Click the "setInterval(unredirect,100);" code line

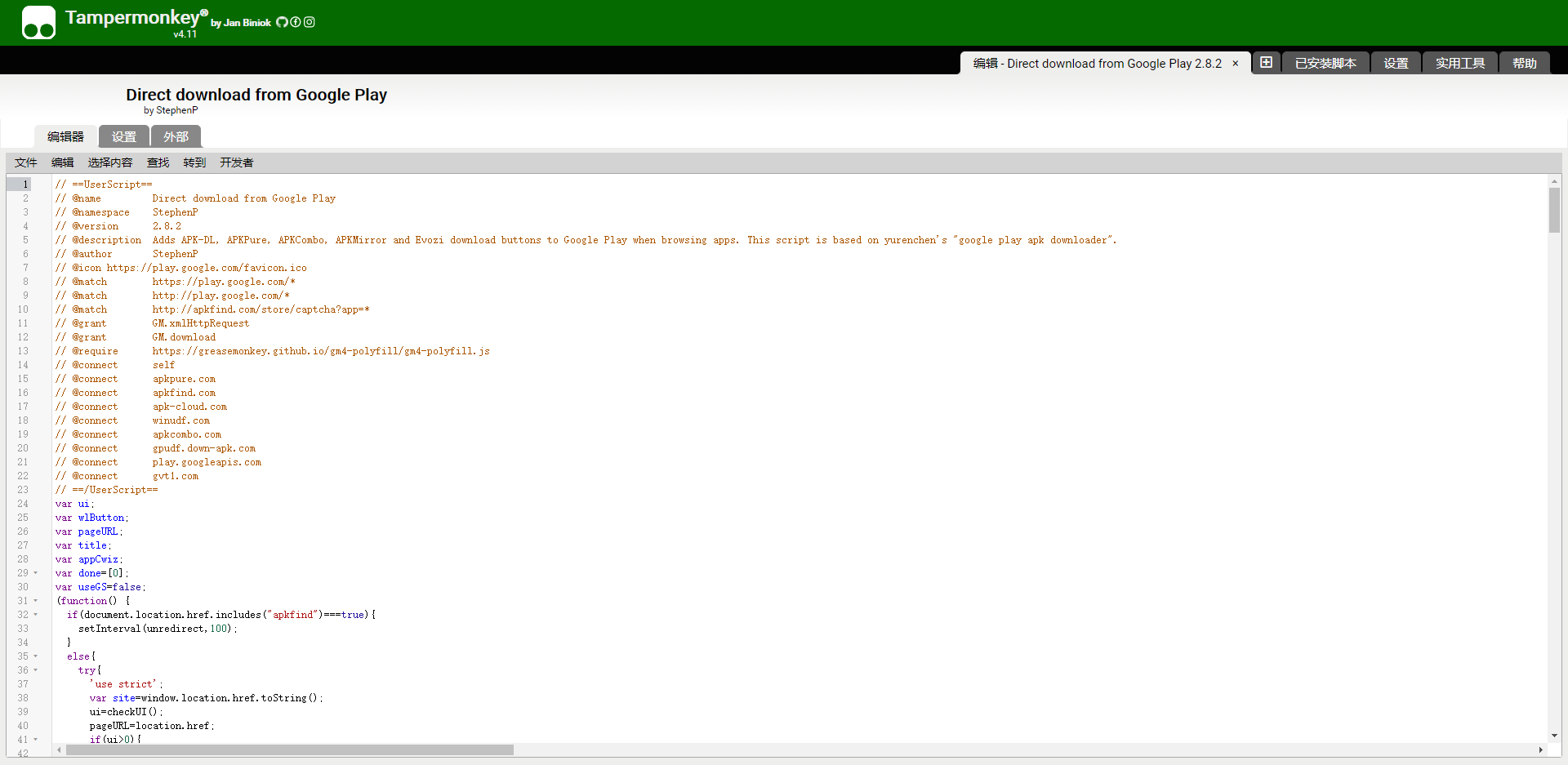tap(158, 629)
